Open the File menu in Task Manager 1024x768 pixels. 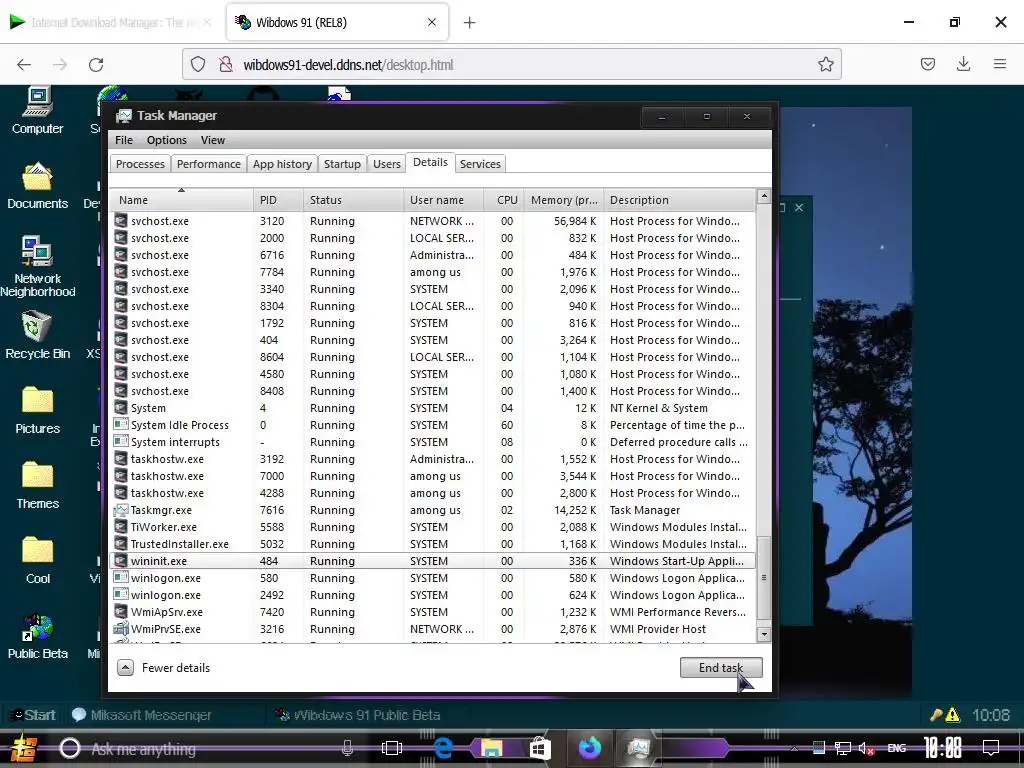(123, 140)
